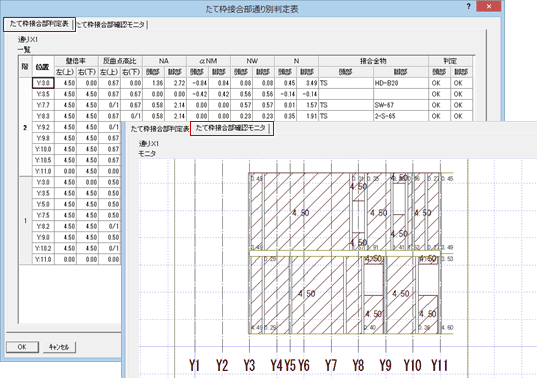Select the floor 1 row header cell

tap(25, 221)
